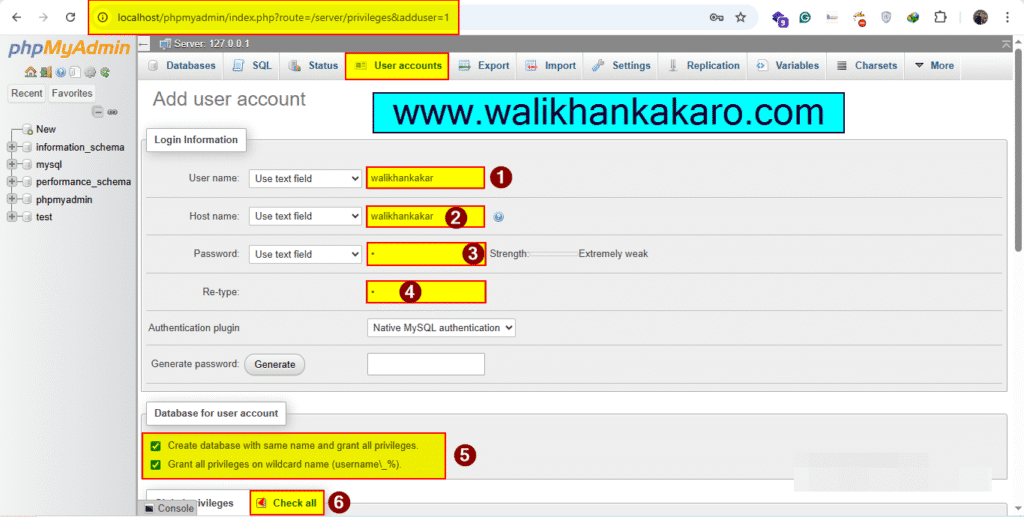Bookmark this page with star icon

click(740, 18)
